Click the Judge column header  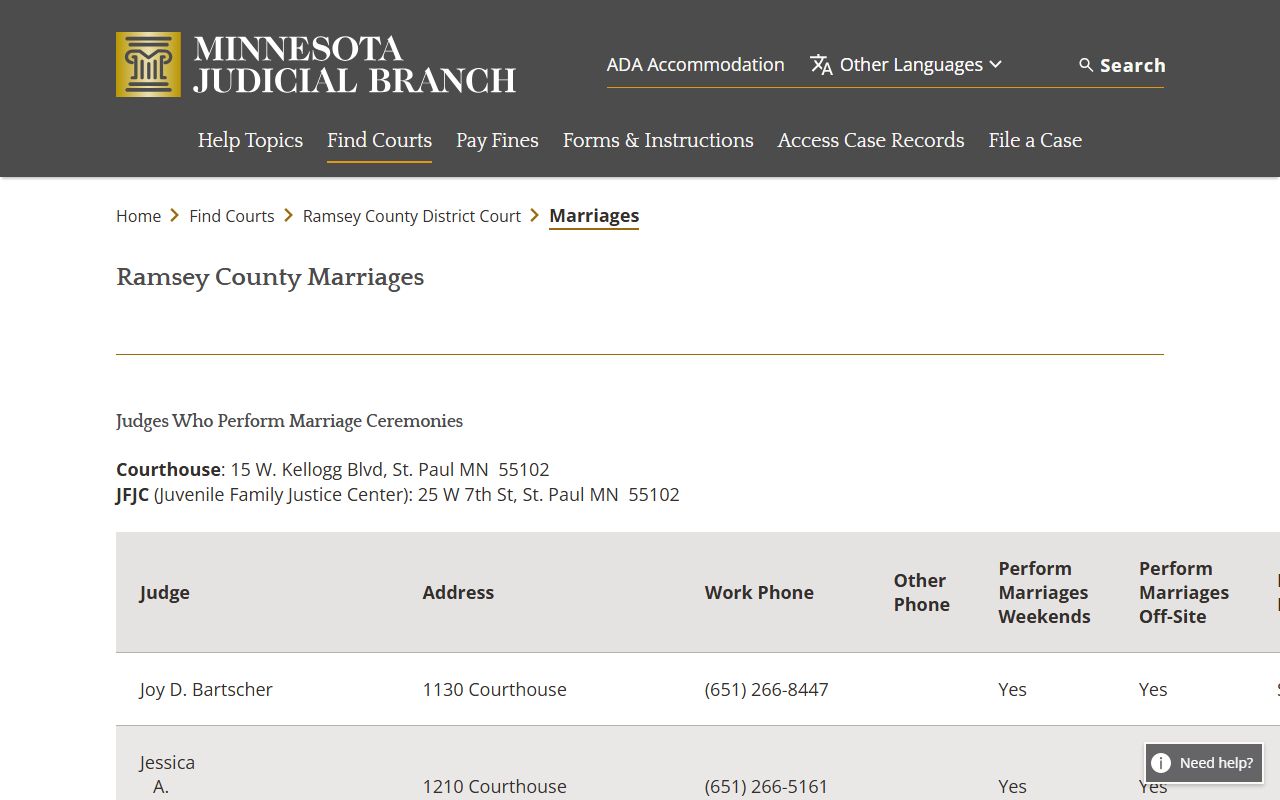pos(164,592)
